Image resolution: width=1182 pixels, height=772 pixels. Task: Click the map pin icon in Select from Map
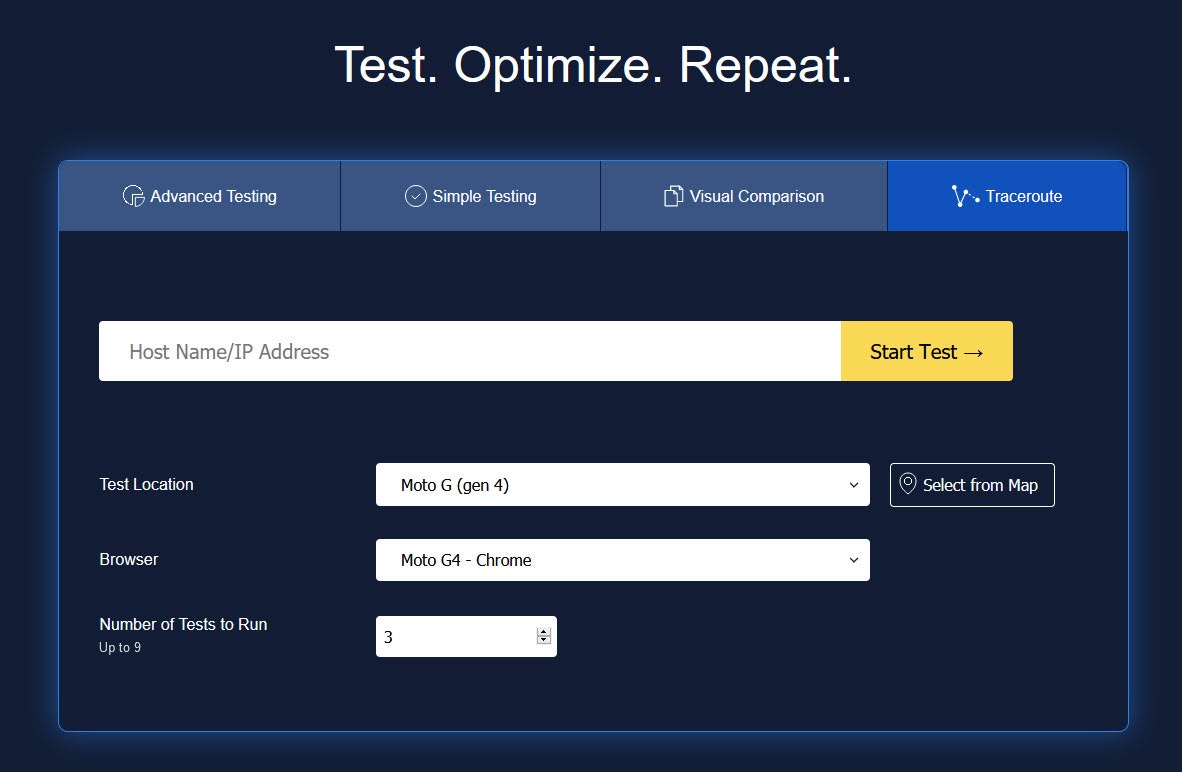[908, 484]
